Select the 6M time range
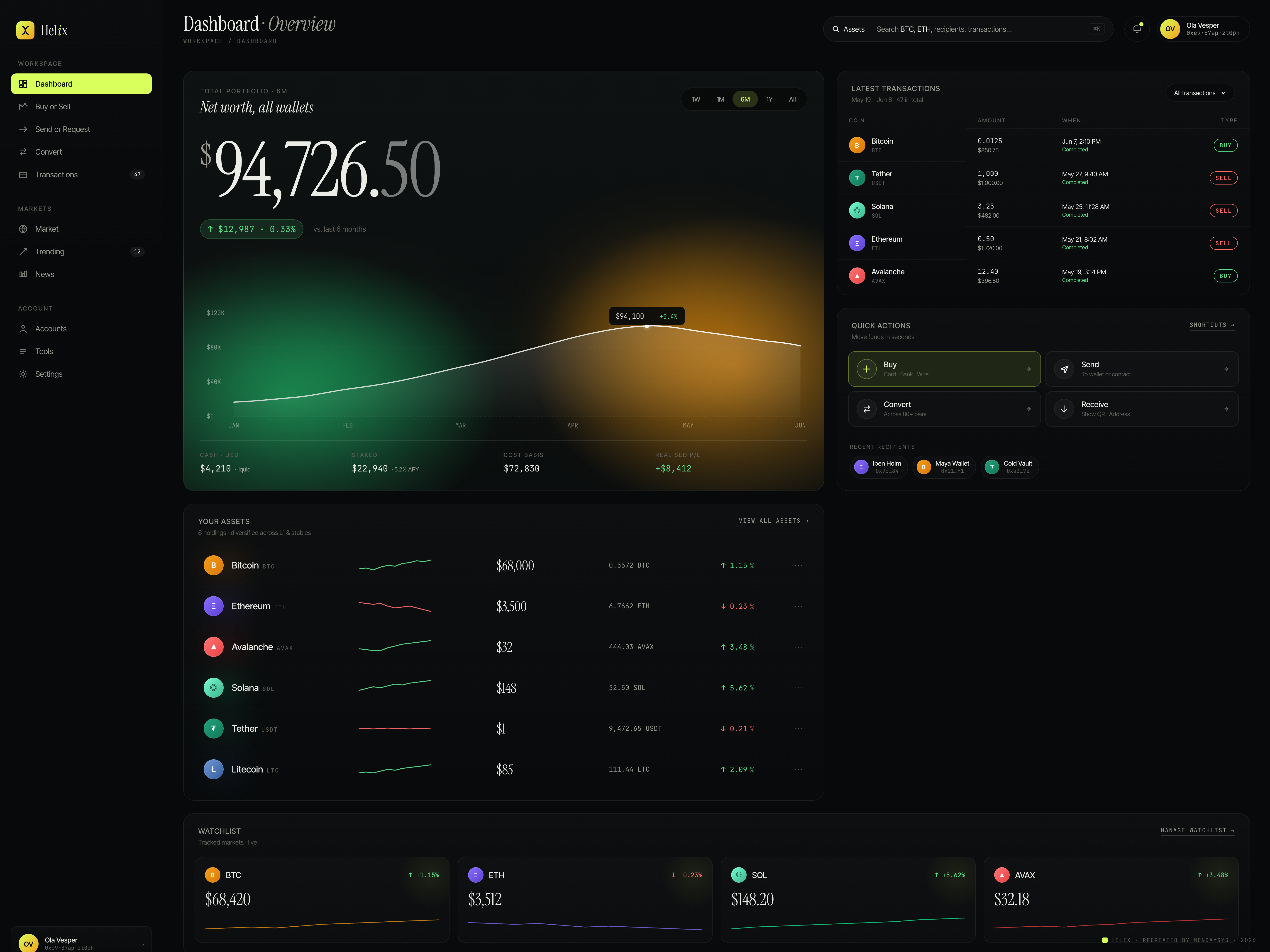Image resolution: width=1270 pixels, height=952 pixels. coord(745,99)
